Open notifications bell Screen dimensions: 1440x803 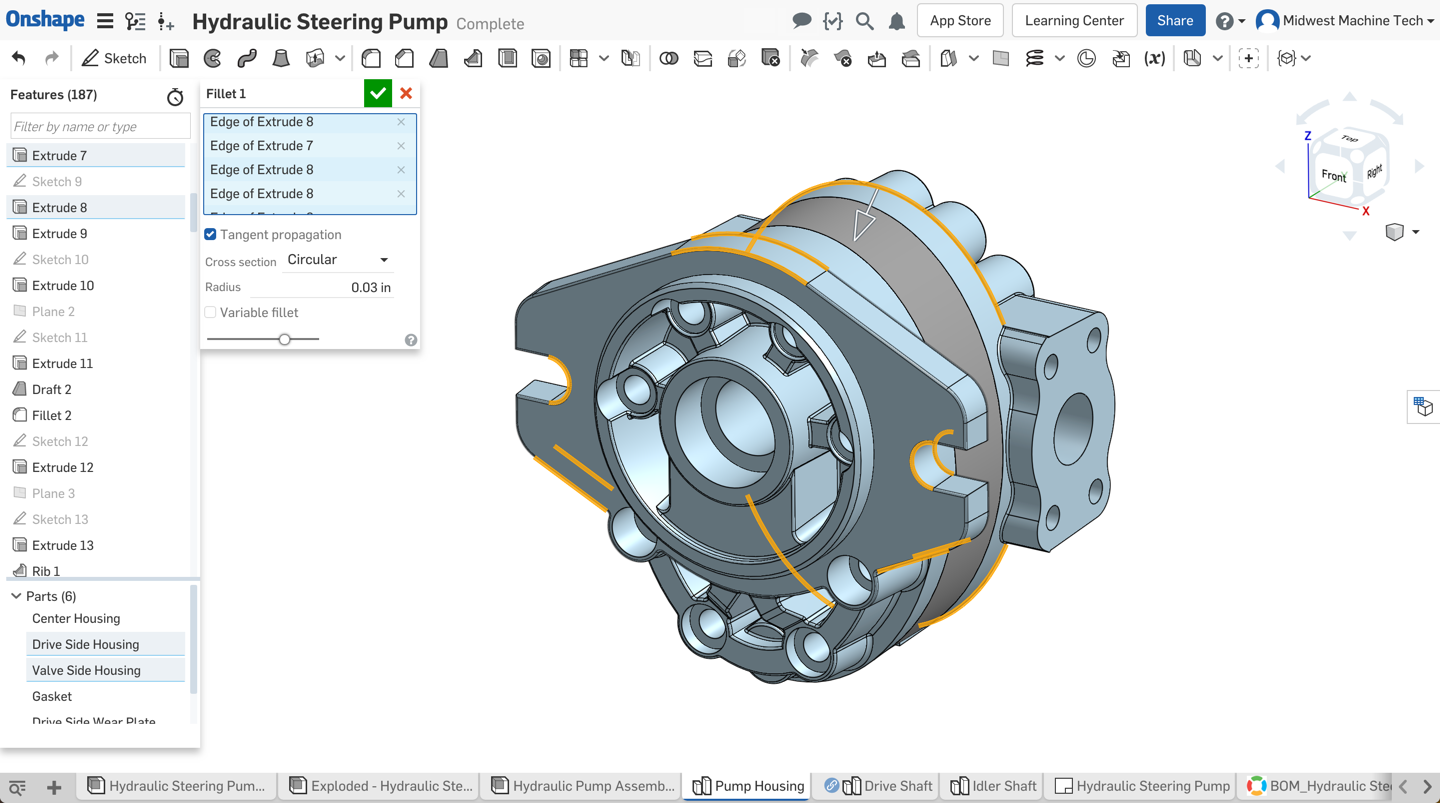pyautogui.click(x=897, y=20)
